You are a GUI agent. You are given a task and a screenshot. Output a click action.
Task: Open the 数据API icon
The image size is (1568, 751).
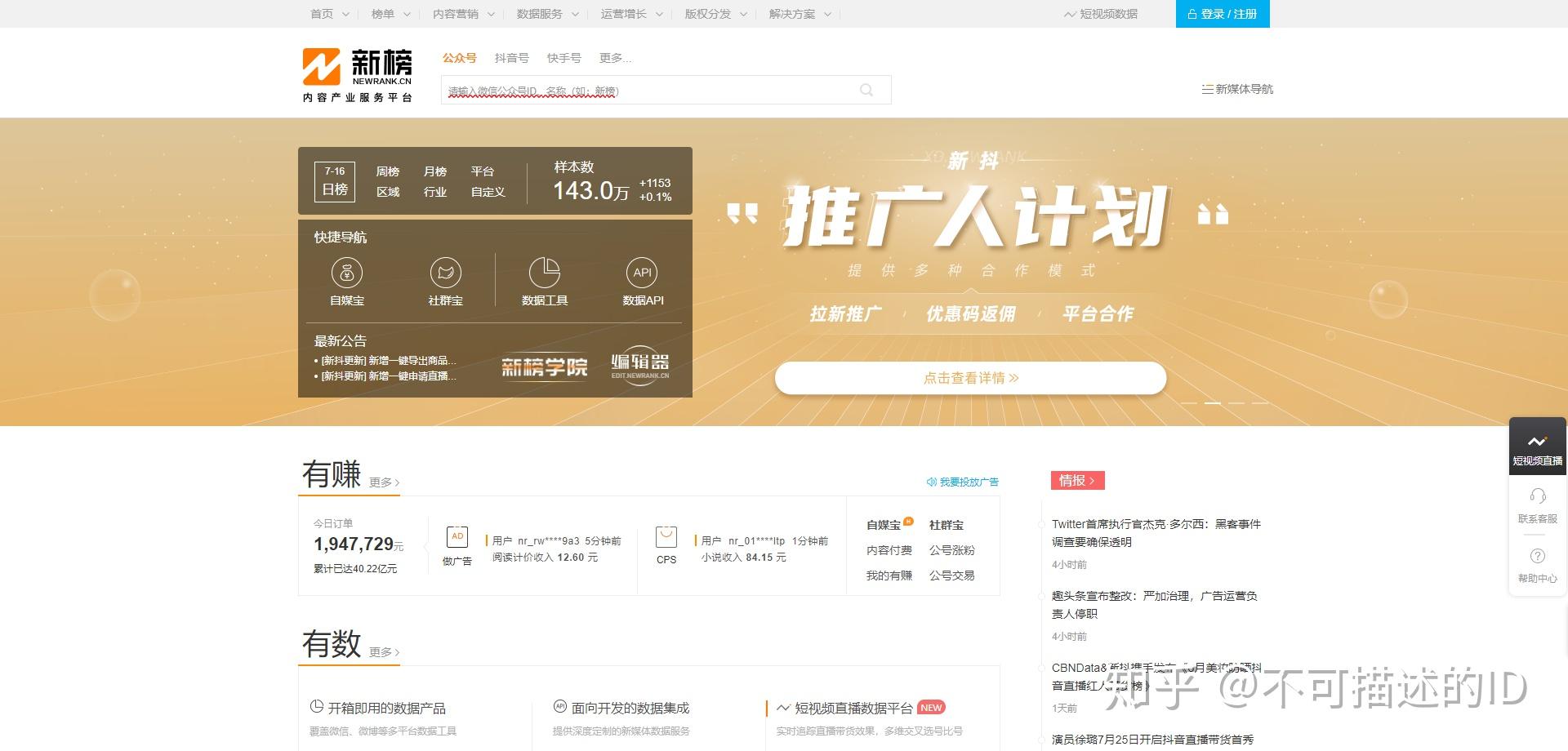tap(643, 273)
